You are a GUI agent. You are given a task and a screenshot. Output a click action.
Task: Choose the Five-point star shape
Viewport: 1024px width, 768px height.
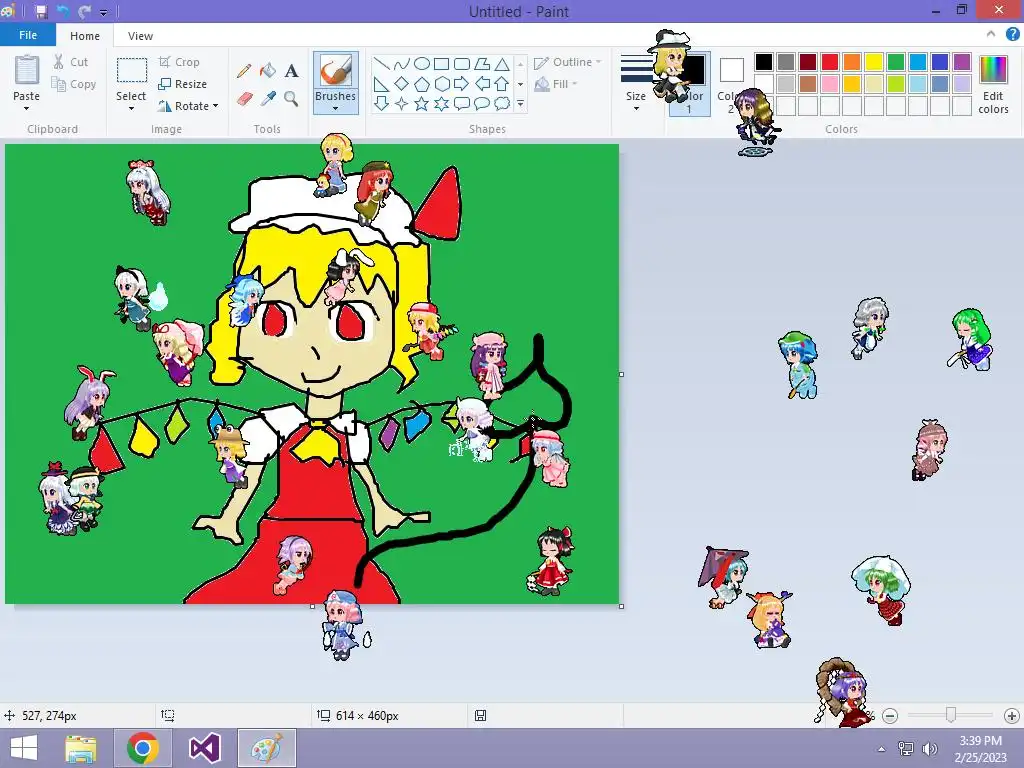(x=422, y=103)
